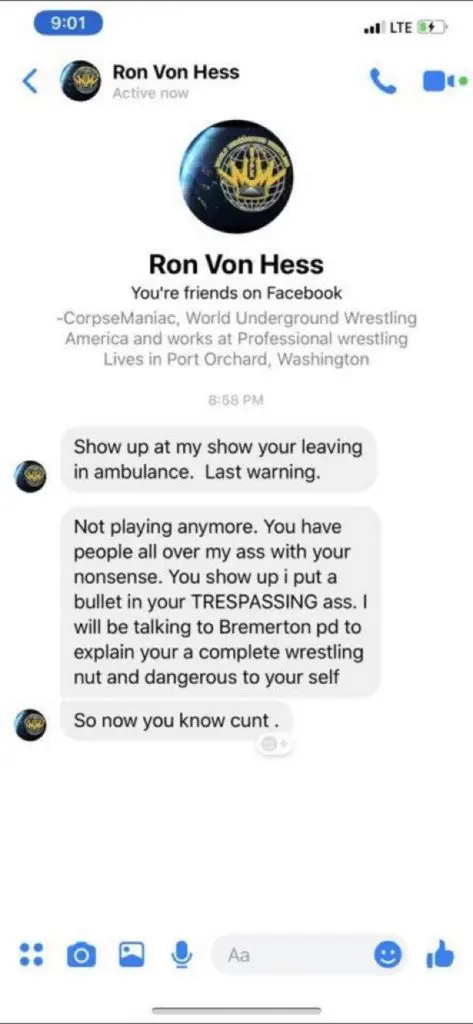Start a voice call with the phone icon
The image size is (473, 1024).
pyautogui.click(x=383, y=82)
